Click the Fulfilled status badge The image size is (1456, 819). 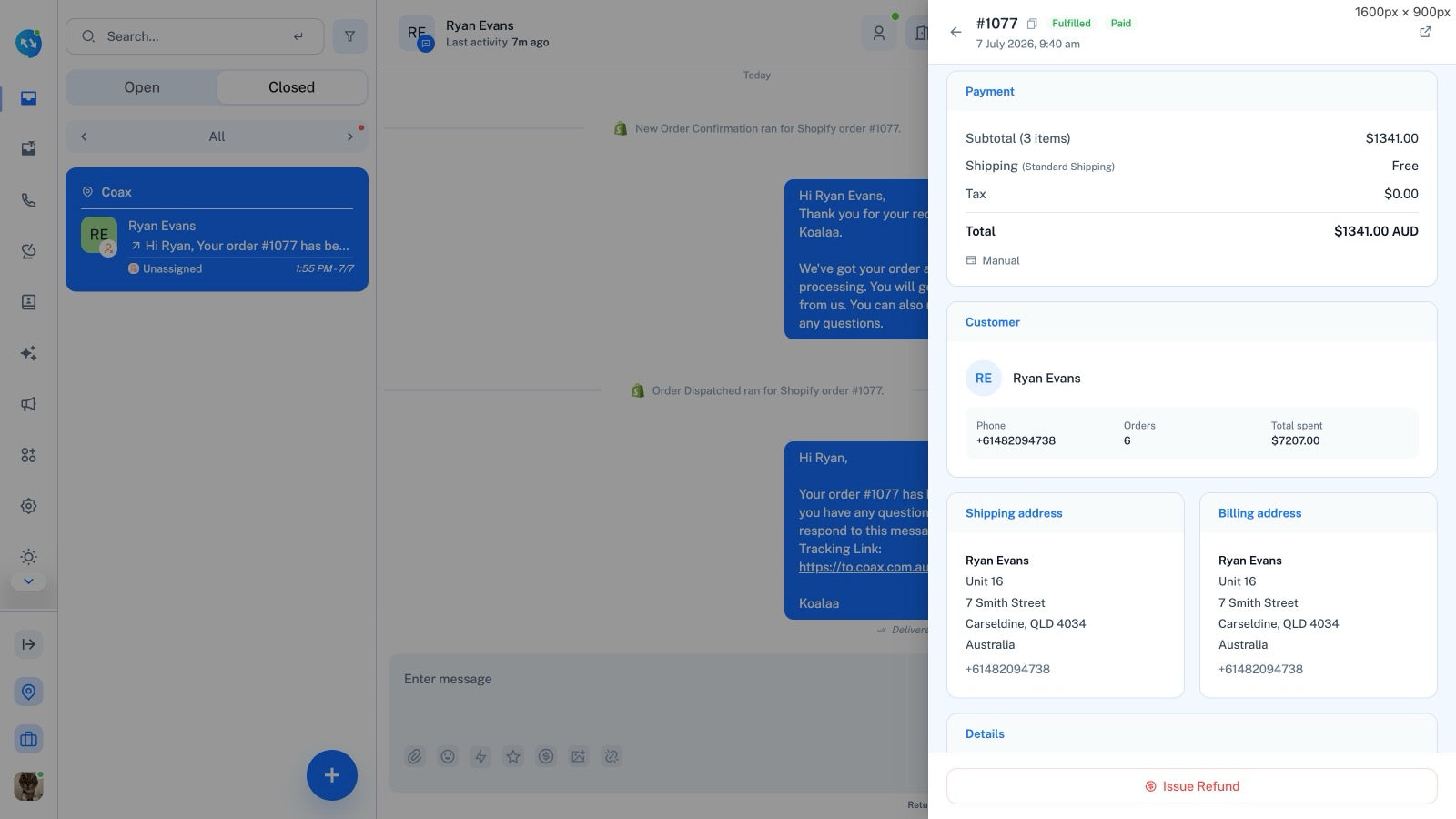pos(1071,24)
